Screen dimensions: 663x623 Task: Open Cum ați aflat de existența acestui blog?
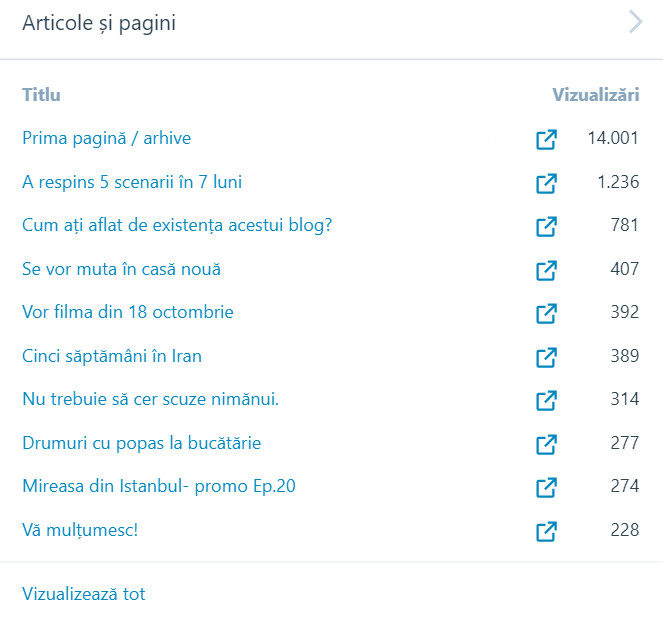tap(177, 225)
